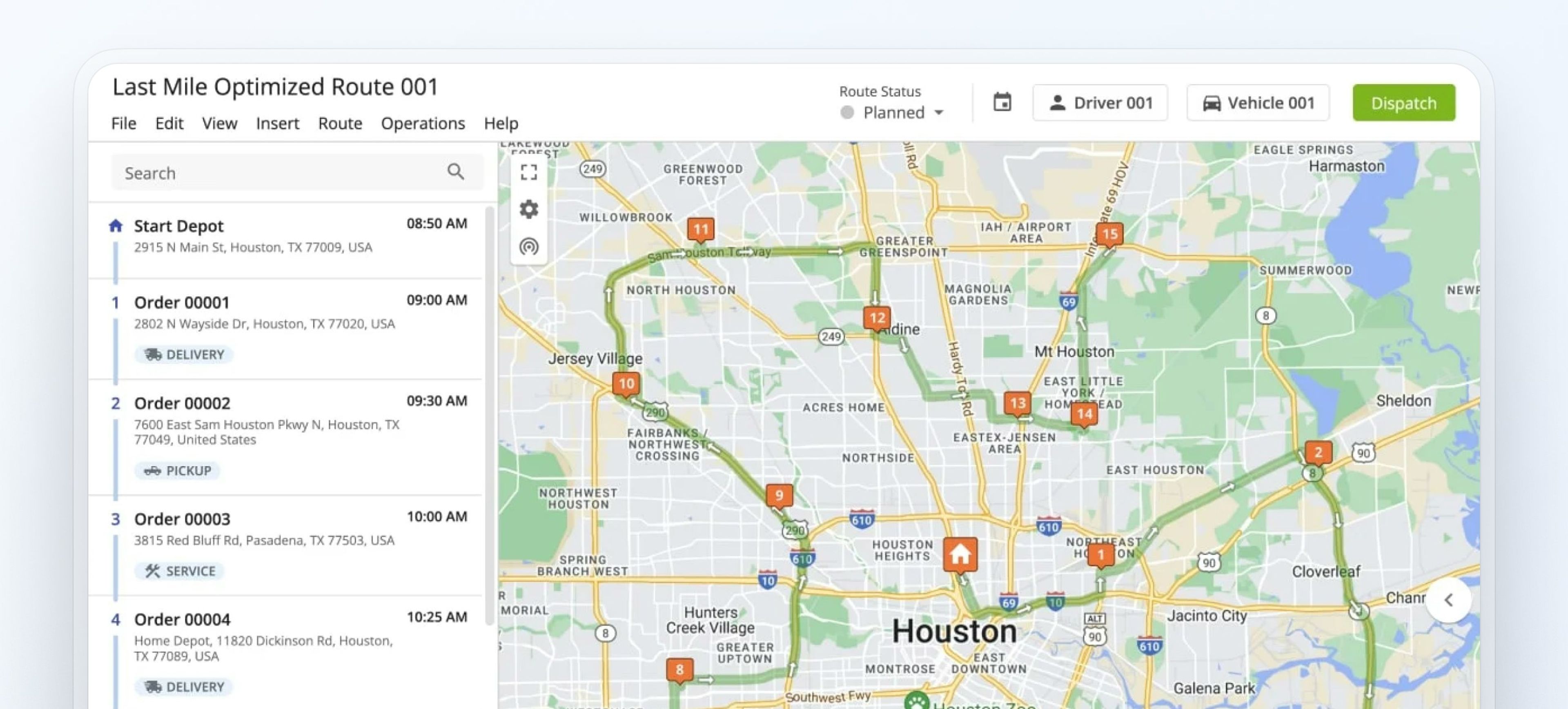The height and width of the screenshot is (709, 1568).
Task: Click address 2915 N Main St
Action: (x=253, y=247)
